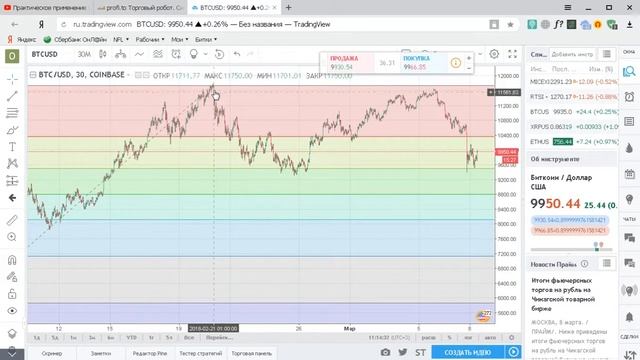
Task: Open the Скринер tab
Action: 52,353
